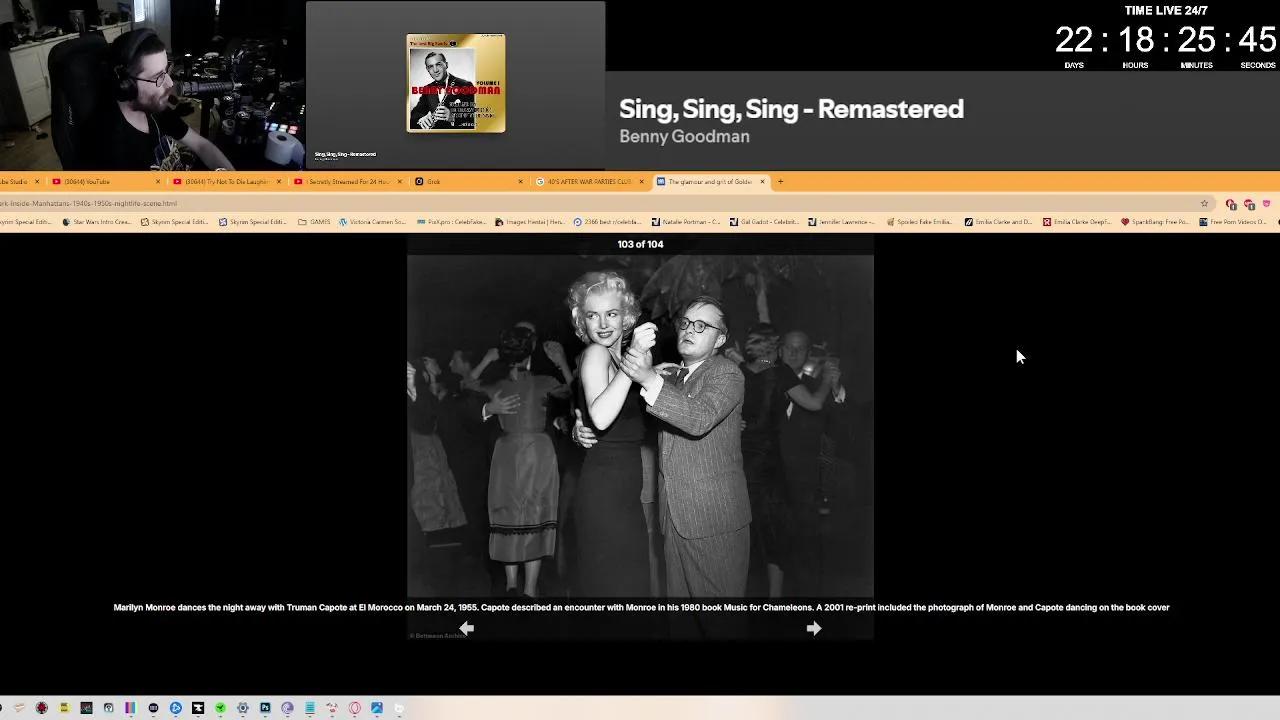This screenshot has height=720, width=1280.
Task: Open the green circle app in taskbar
Action: pos(220,708)
